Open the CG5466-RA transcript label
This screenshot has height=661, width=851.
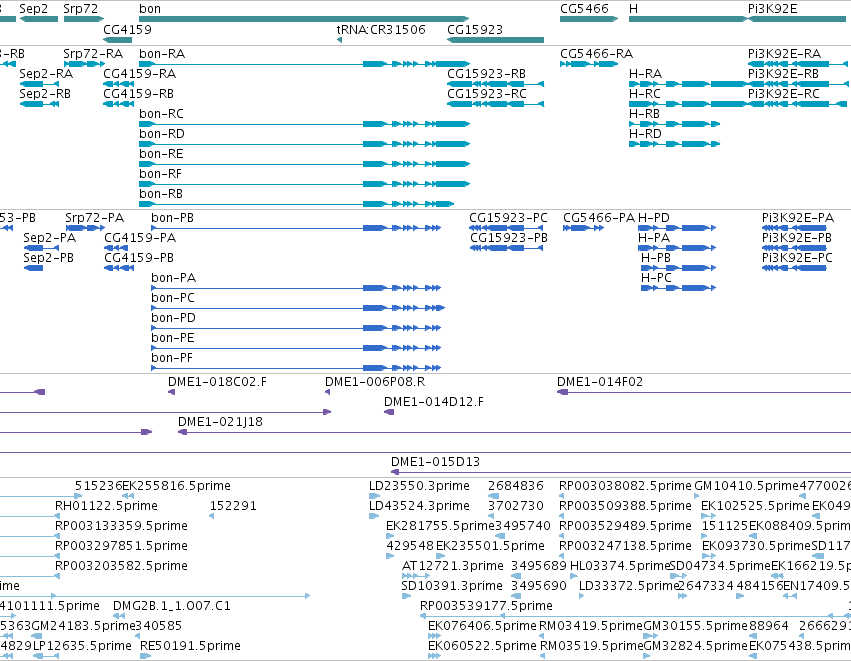coord(596,54)
